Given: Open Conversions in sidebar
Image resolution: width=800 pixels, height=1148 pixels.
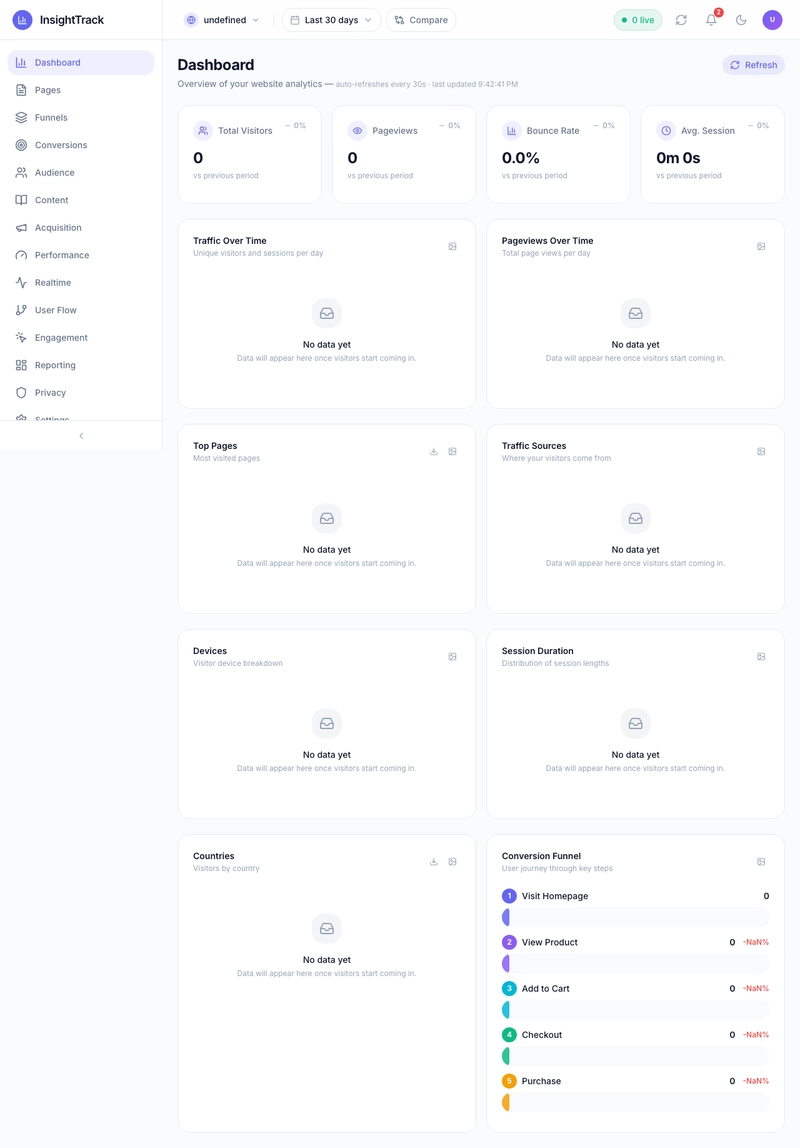Looking at the screenshot, I should point(81,145).
